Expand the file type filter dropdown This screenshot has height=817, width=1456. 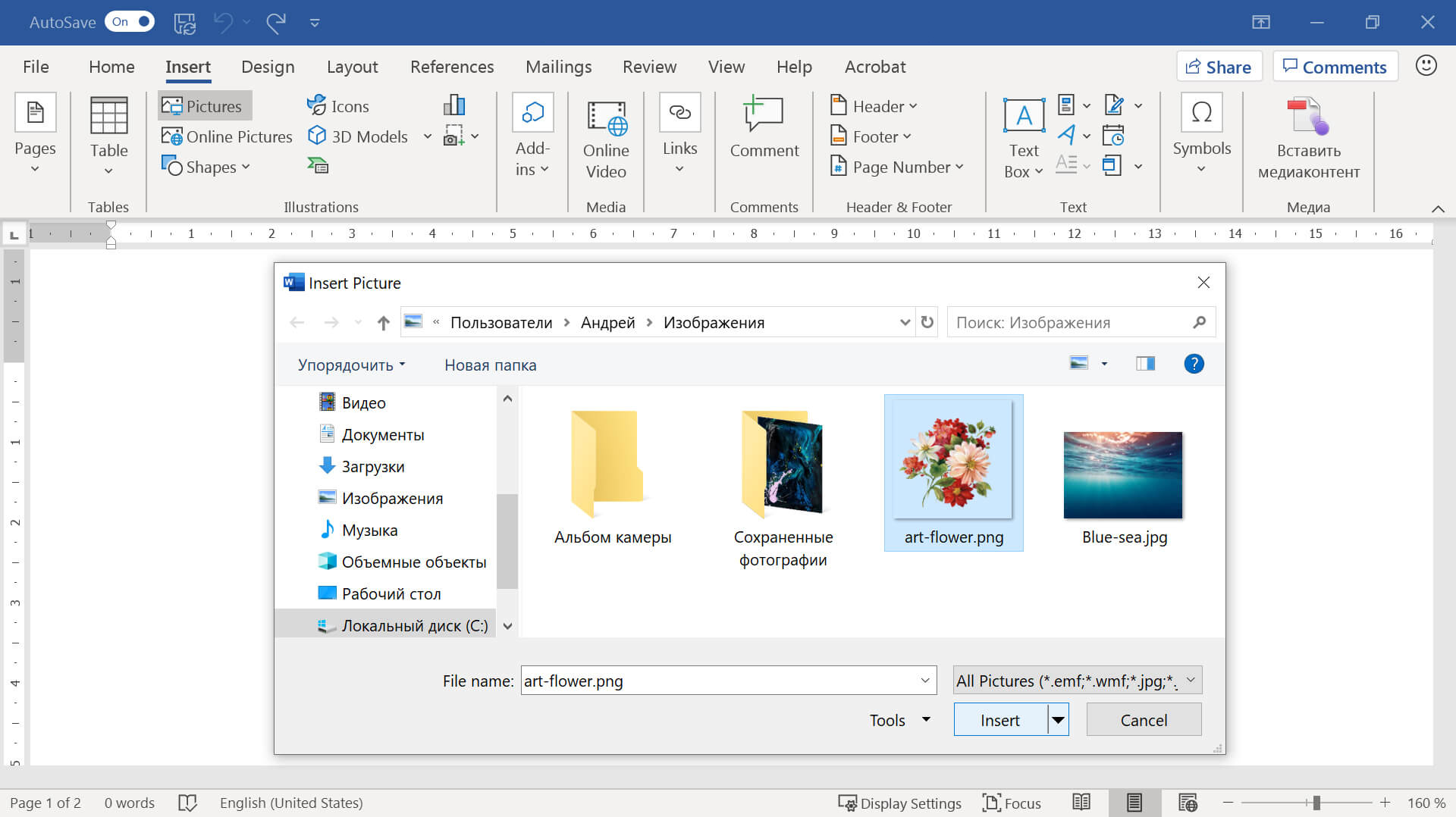point(1191,680)
